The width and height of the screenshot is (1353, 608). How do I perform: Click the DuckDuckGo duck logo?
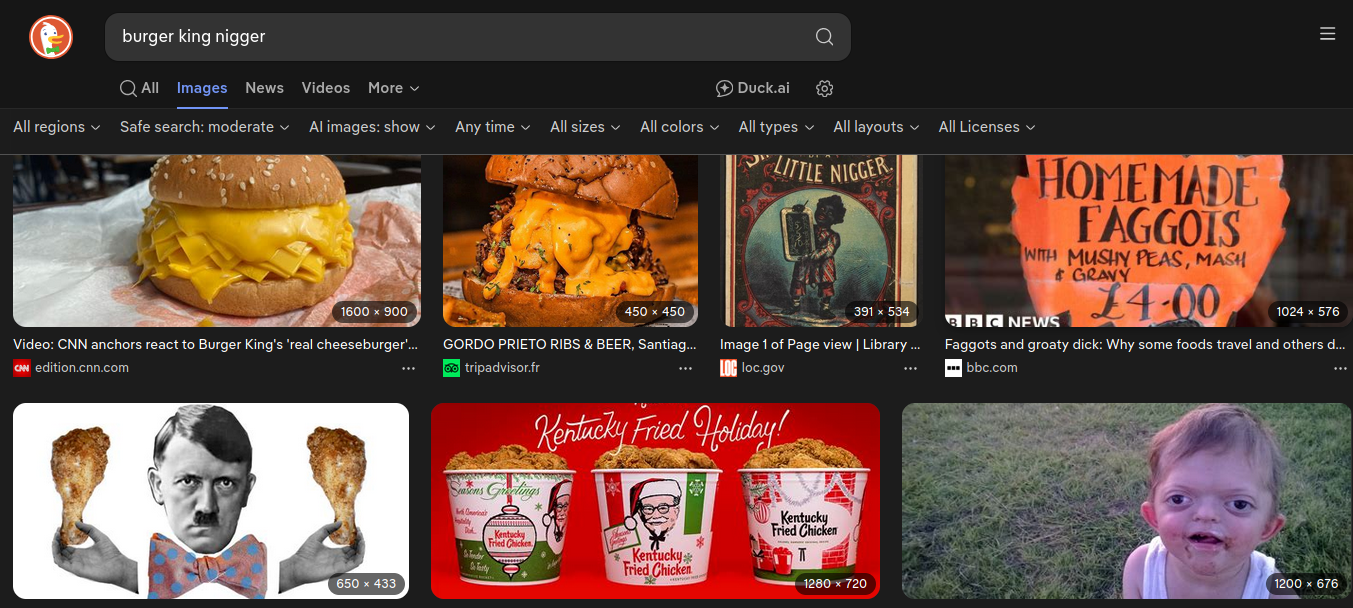tap(51, 37)
